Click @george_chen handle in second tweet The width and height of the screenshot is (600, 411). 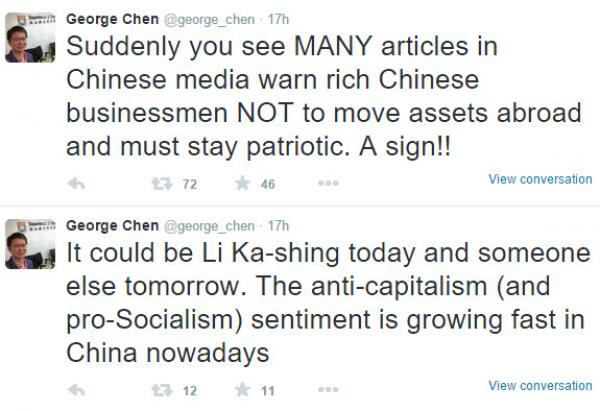click(209, 226)
